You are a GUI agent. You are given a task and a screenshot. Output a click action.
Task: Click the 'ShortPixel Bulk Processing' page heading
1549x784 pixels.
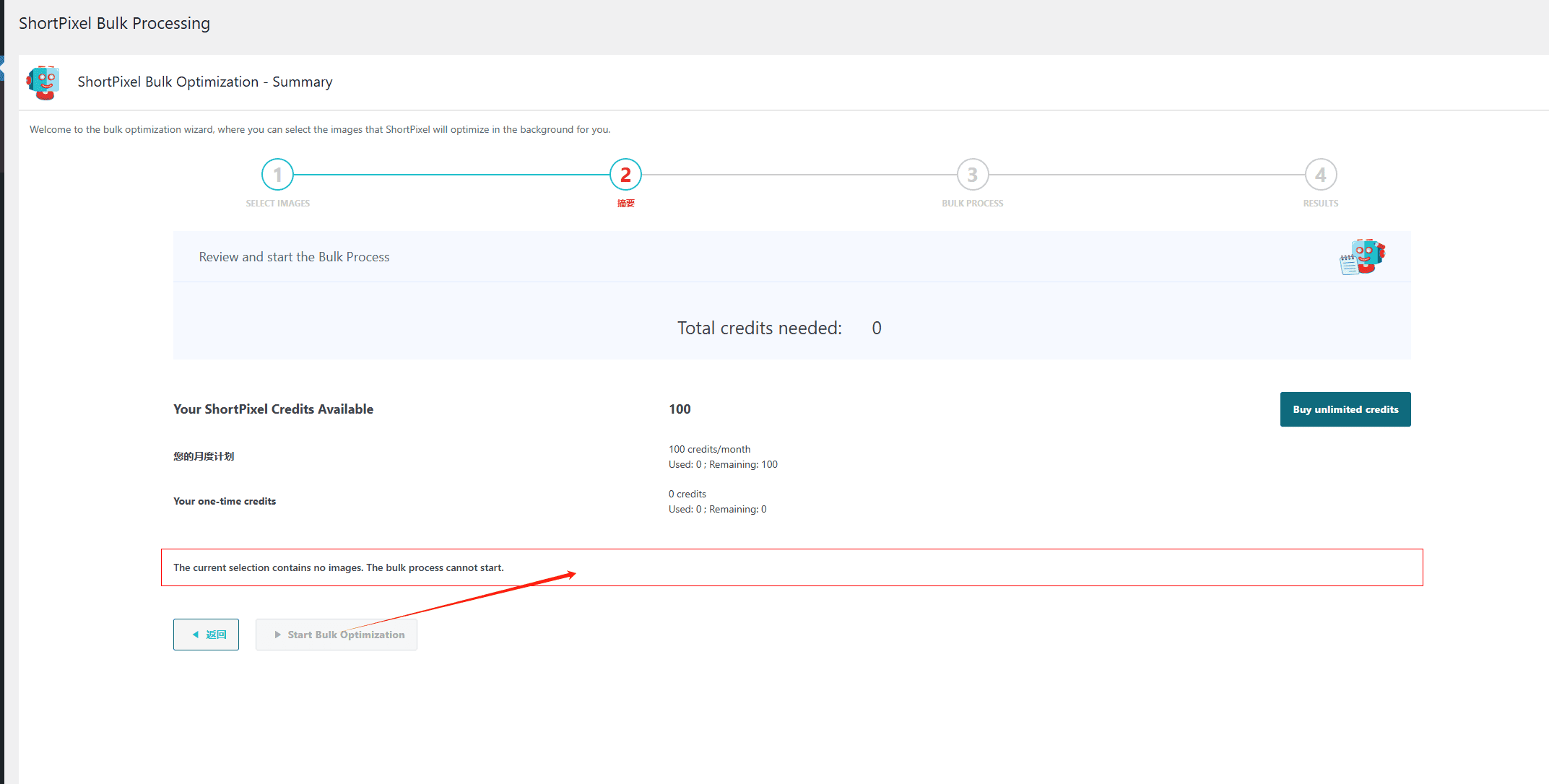(x=114, y=23)
